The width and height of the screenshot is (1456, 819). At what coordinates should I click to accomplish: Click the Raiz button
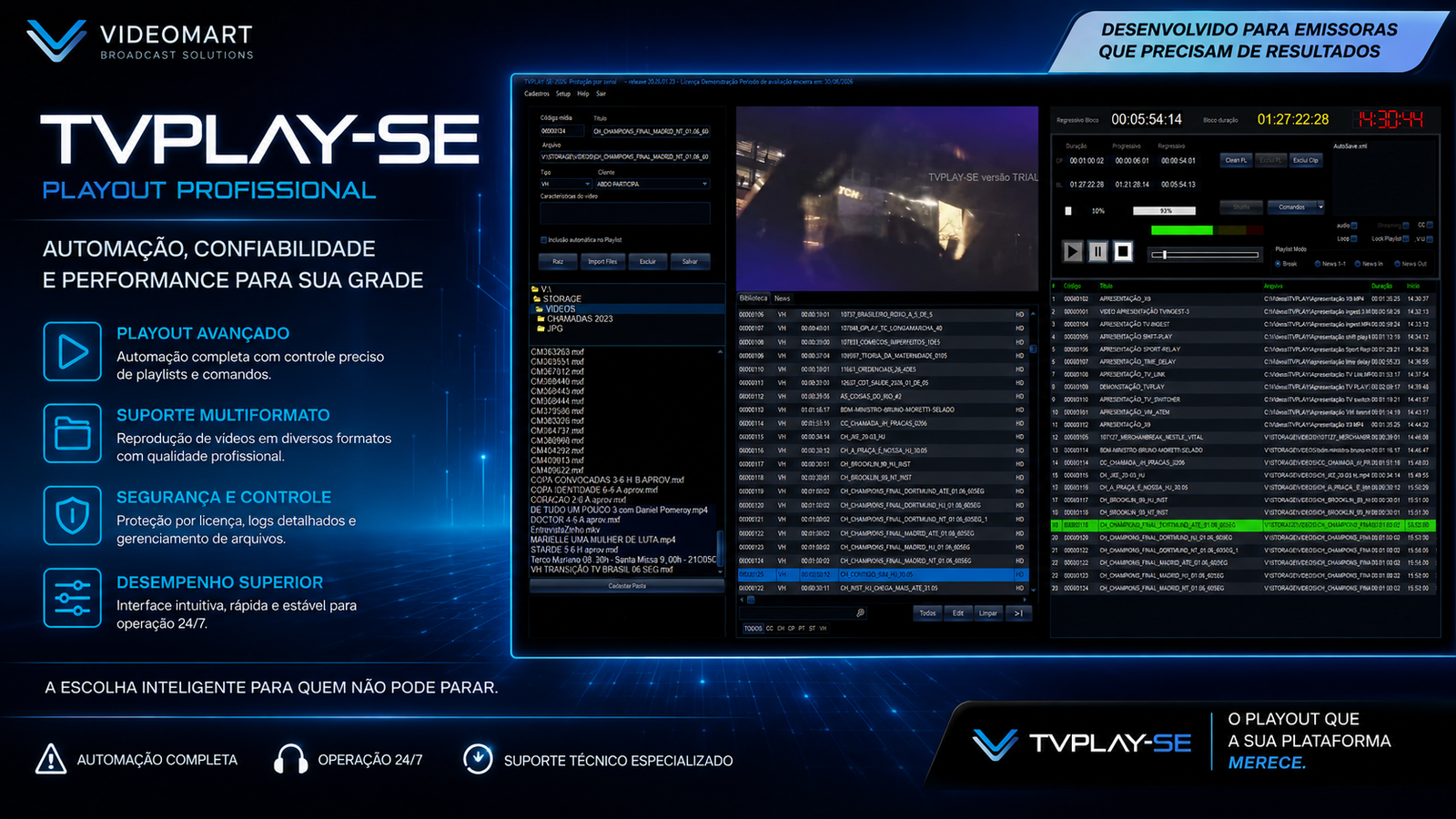[x=558, y=261]
